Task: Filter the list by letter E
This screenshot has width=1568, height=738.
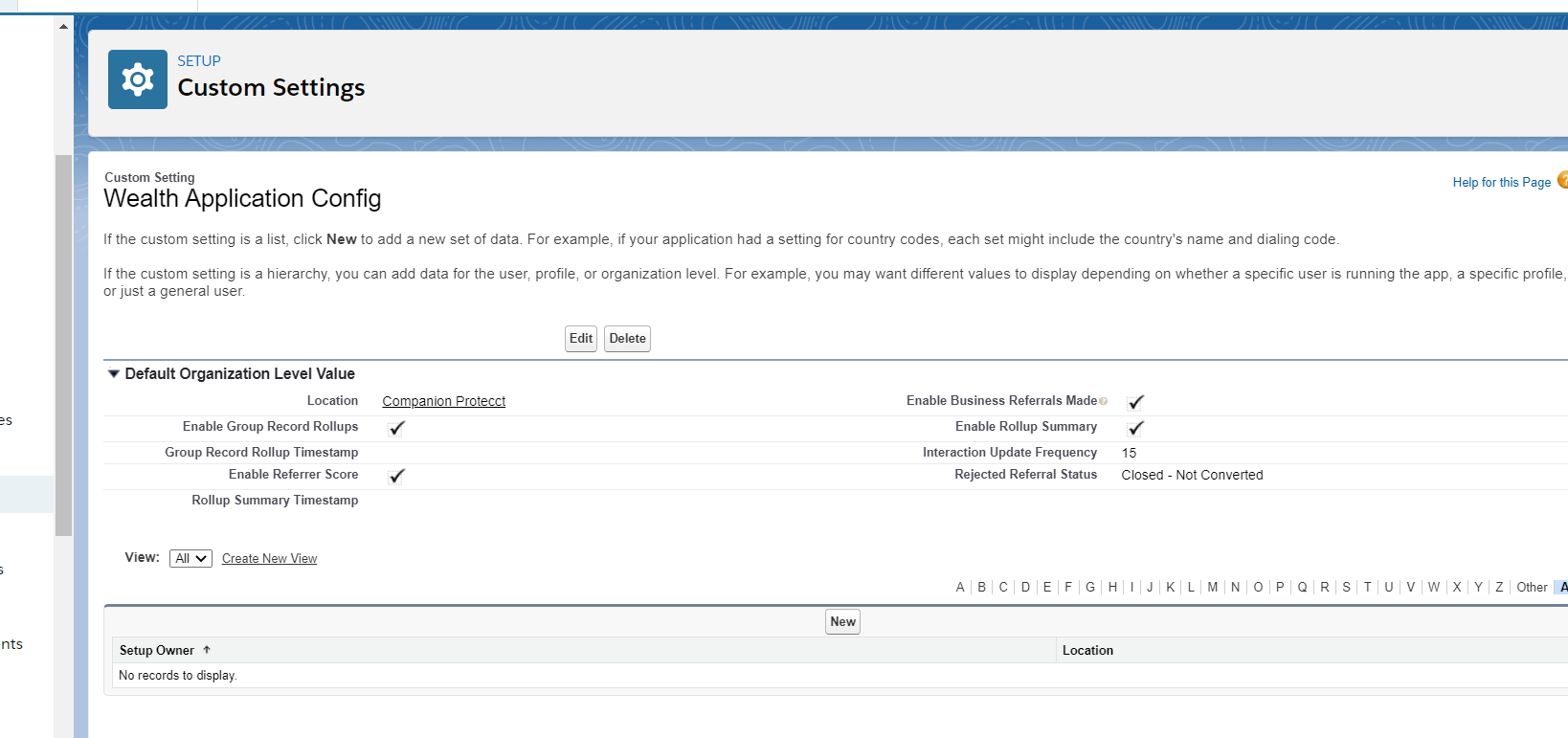Action: [x=1047, y=587]
